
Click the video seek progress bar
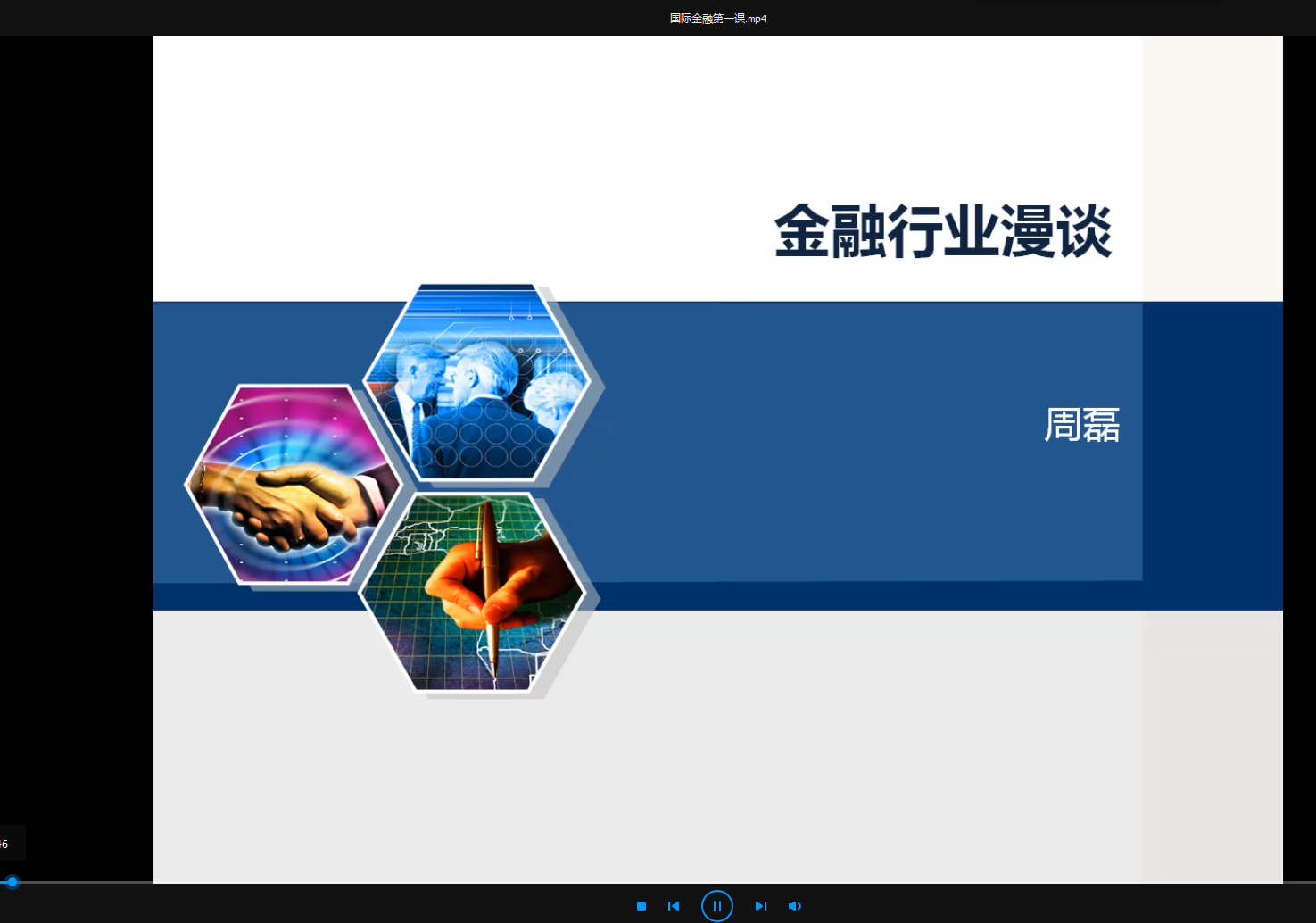(x=658, y=882)
